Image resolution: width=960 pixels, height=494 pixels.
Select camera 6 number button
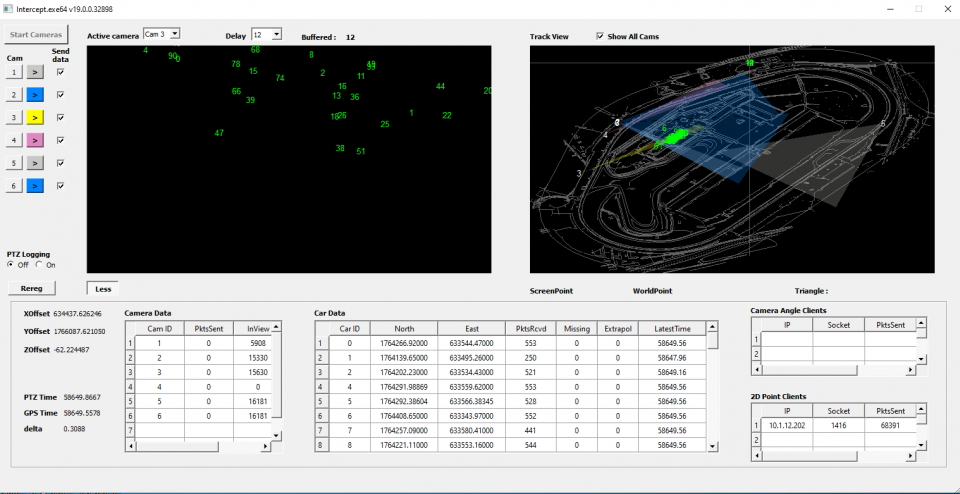(15, 185)
